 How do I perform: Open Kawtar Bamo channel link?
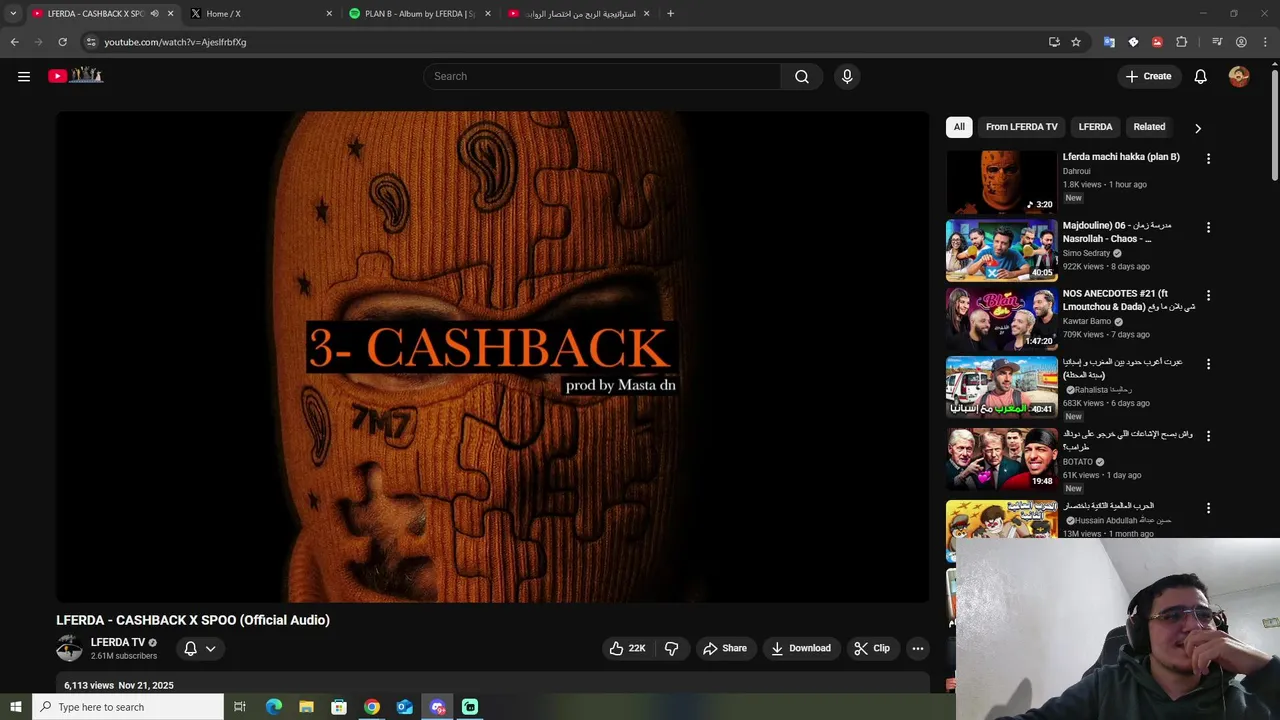point(1087,321)
